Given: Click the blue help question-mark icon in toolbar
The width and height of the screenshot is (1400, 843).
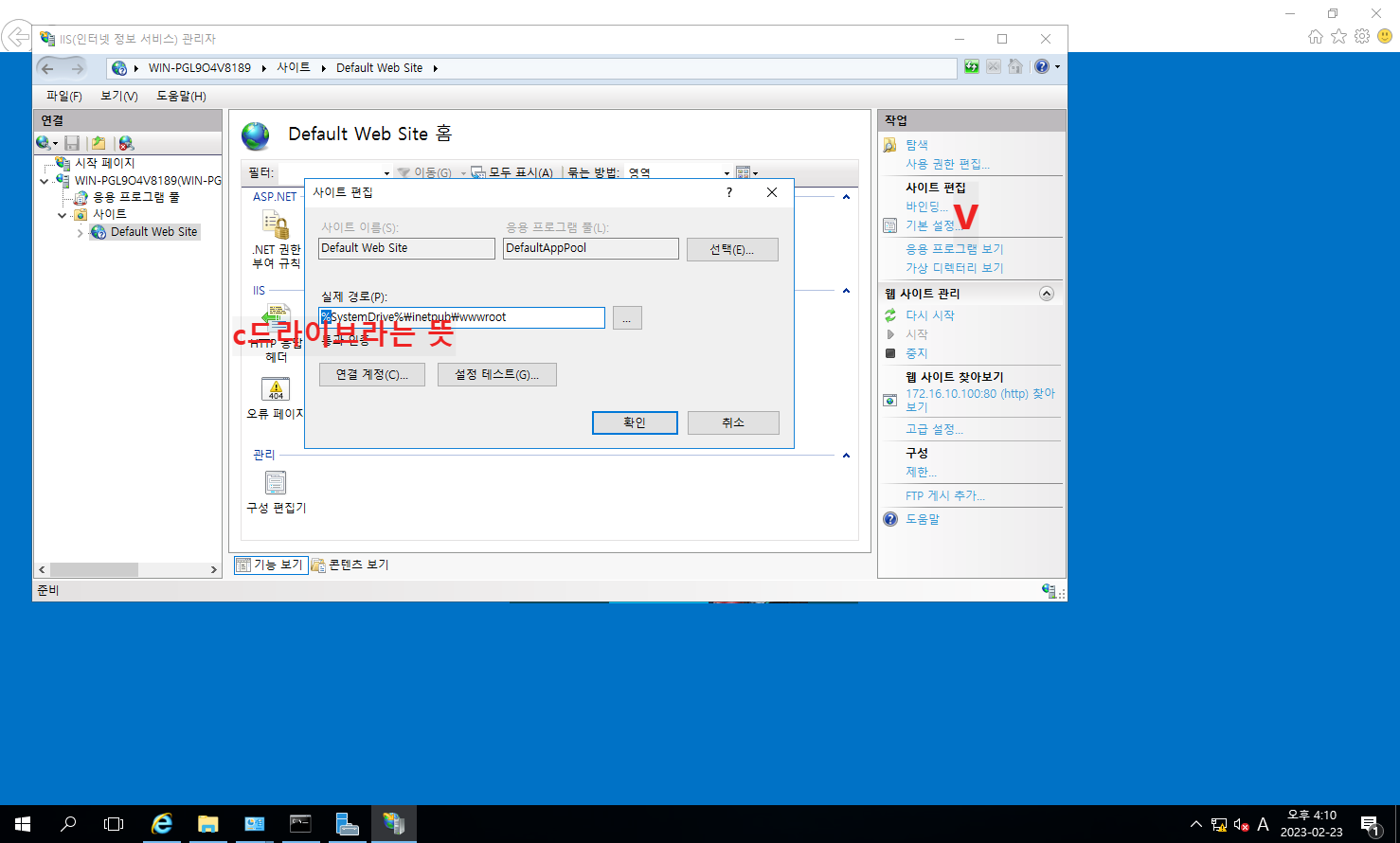Looking at the screenshot, I should [x=1042, y=66].
